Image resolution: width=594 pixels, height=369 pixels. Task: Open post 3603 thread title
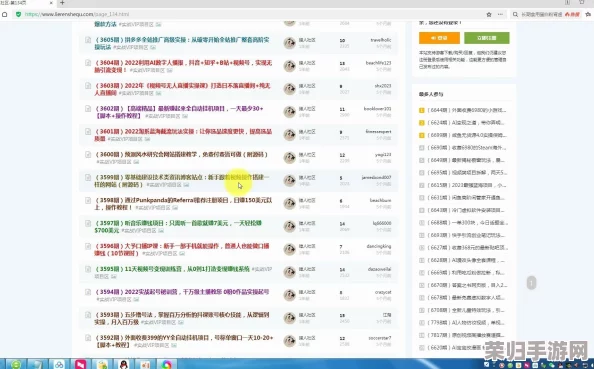[x=182, y=89]
